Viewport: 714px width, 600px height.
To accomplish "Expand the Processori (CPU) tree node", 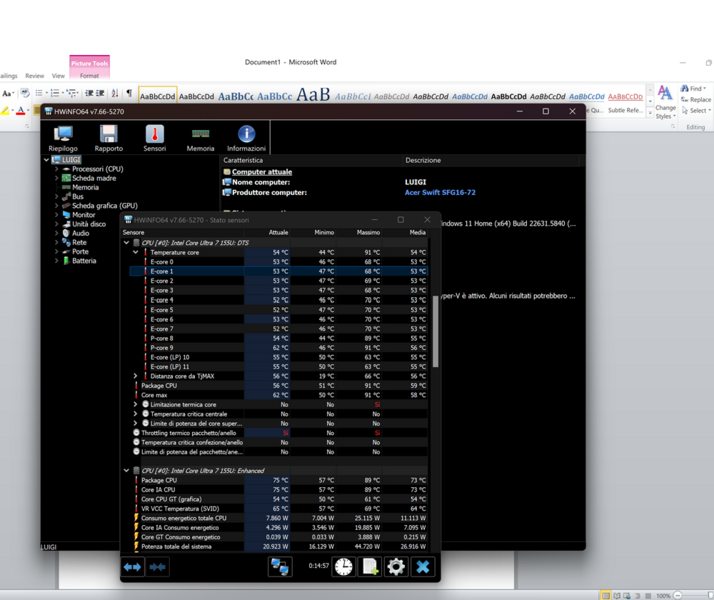I will [x=57, y=169].
